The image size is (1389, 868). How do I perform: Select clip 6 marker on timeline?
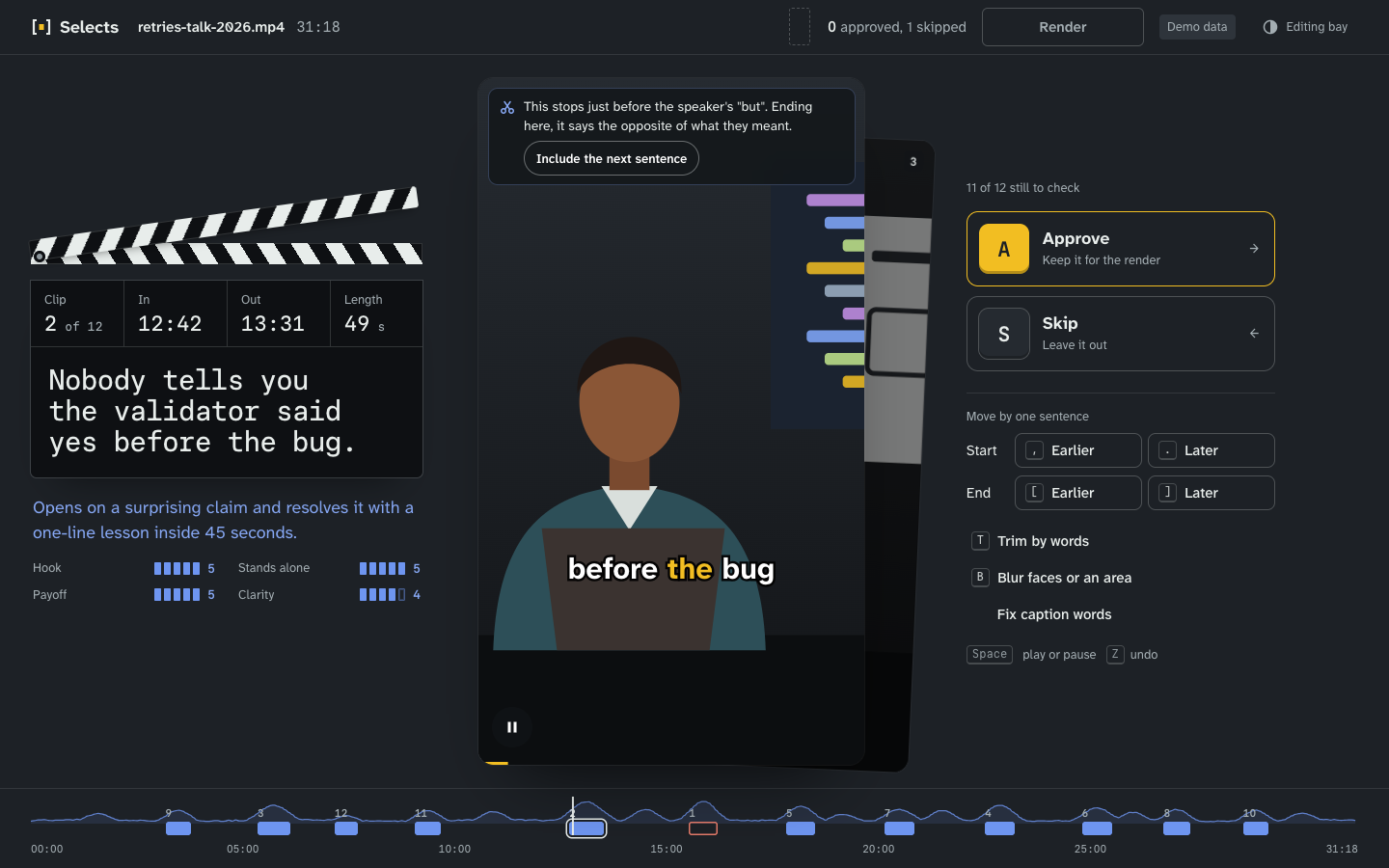[1097, 828]
